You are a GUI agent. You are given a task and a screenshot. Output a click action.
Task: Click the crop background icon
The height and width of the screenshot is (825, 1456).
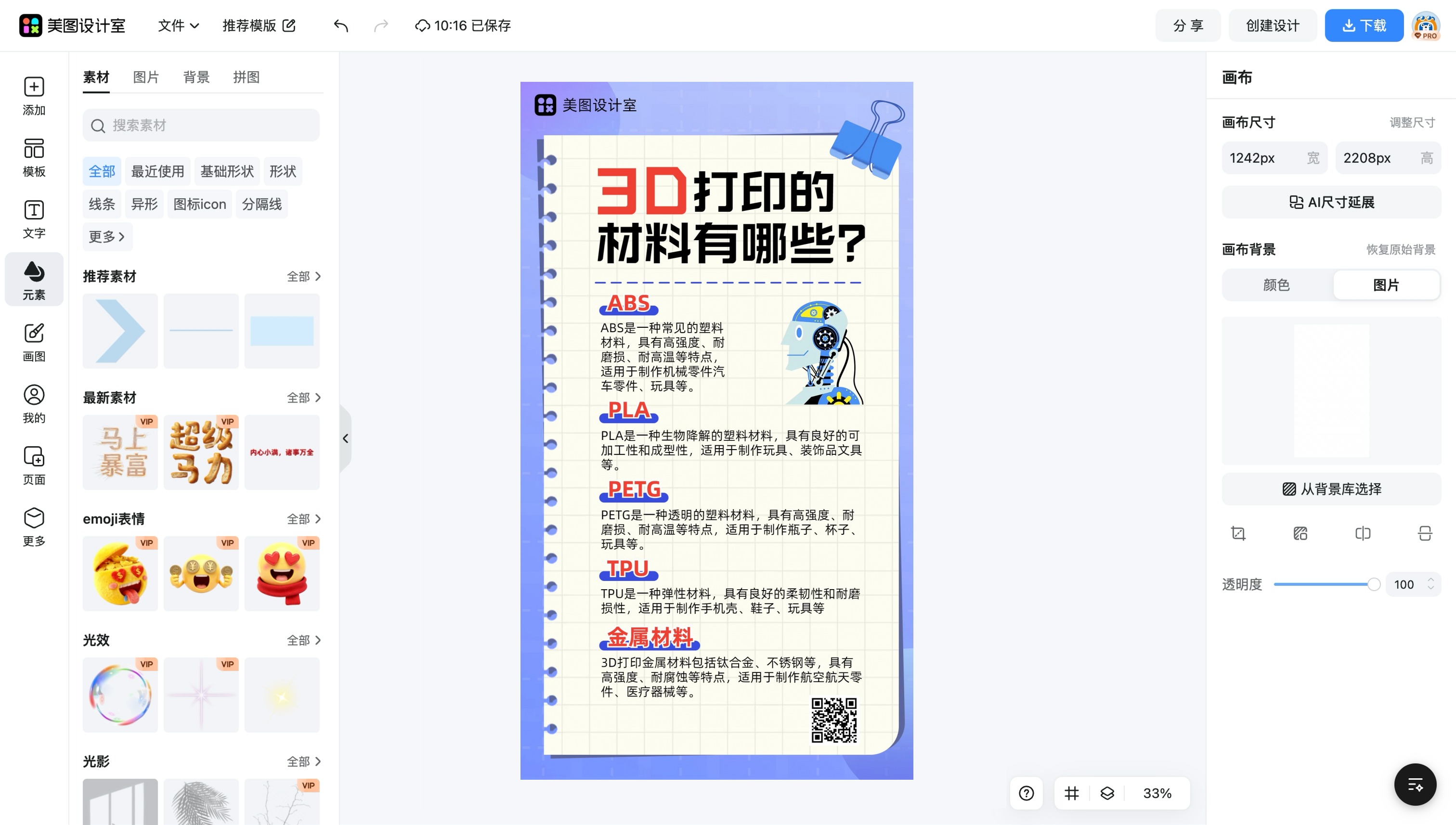[x=1238, y=533]
